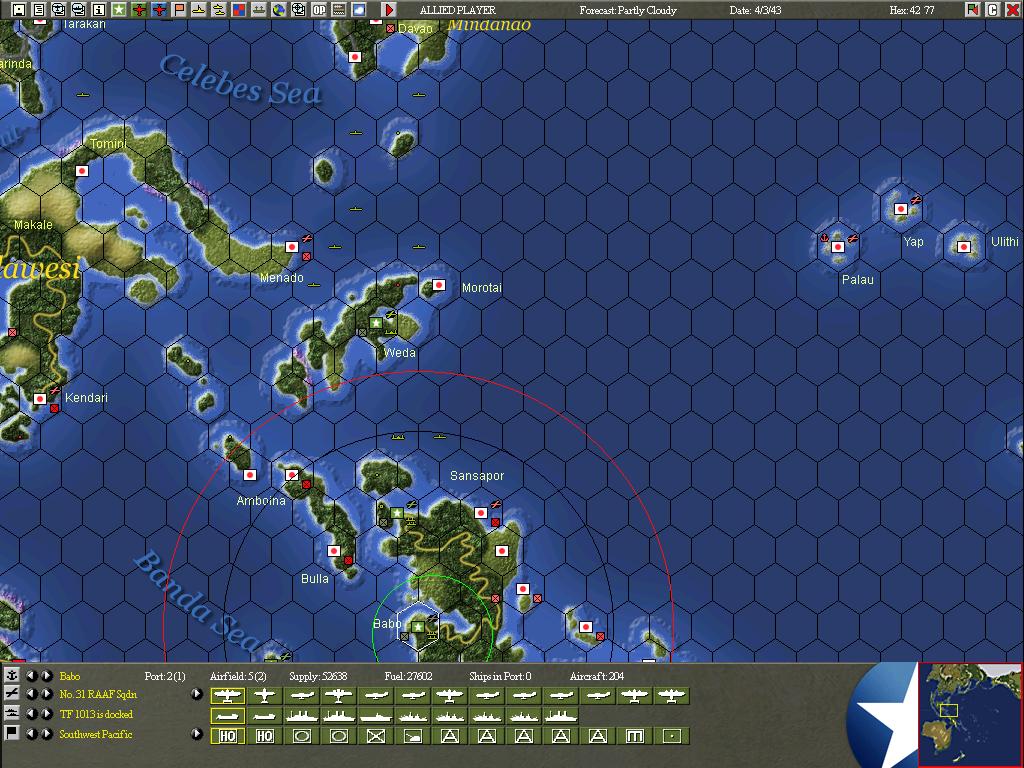Select the crossed-box infantry unit icon
The width and height of the screenshot is (1024, 768).
[376, 736]
